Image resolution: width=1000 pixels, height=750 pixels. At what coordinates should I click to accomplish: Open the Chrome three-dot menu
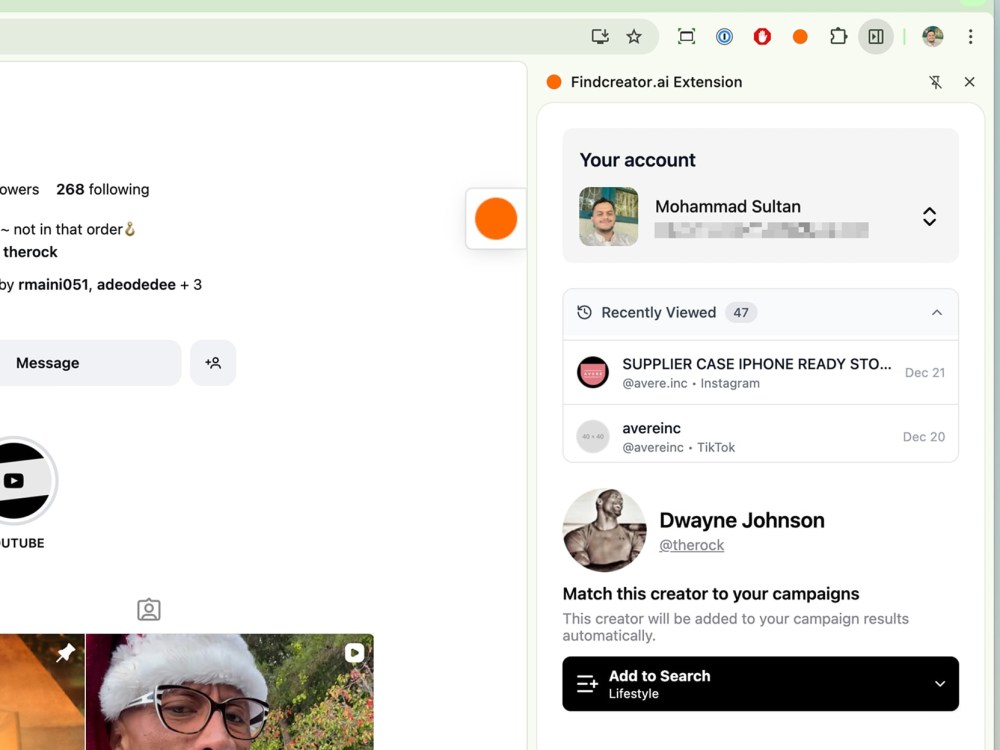pos(970,36)
